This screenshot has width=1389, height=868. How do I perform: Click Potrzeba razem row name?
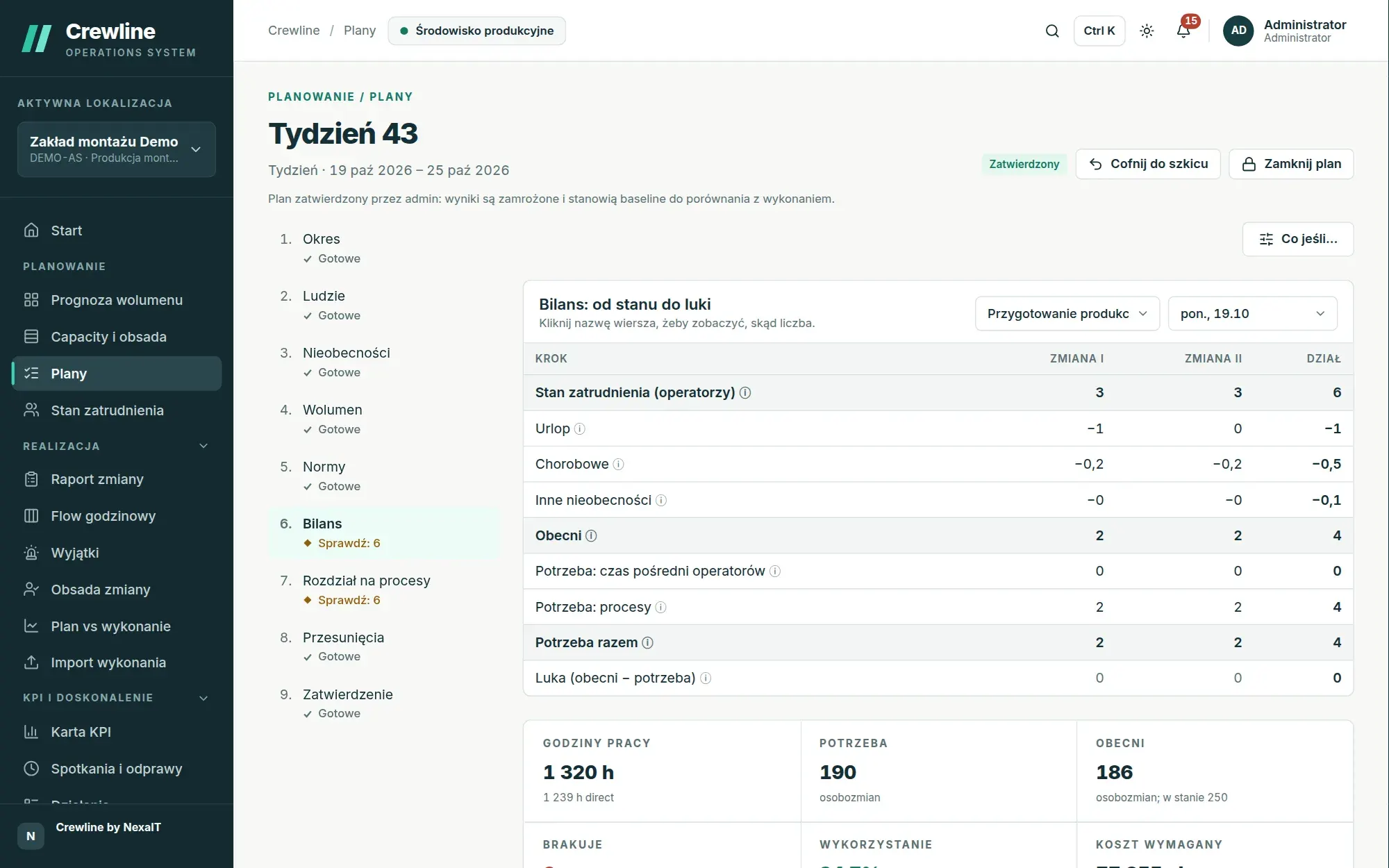point(586,643)
